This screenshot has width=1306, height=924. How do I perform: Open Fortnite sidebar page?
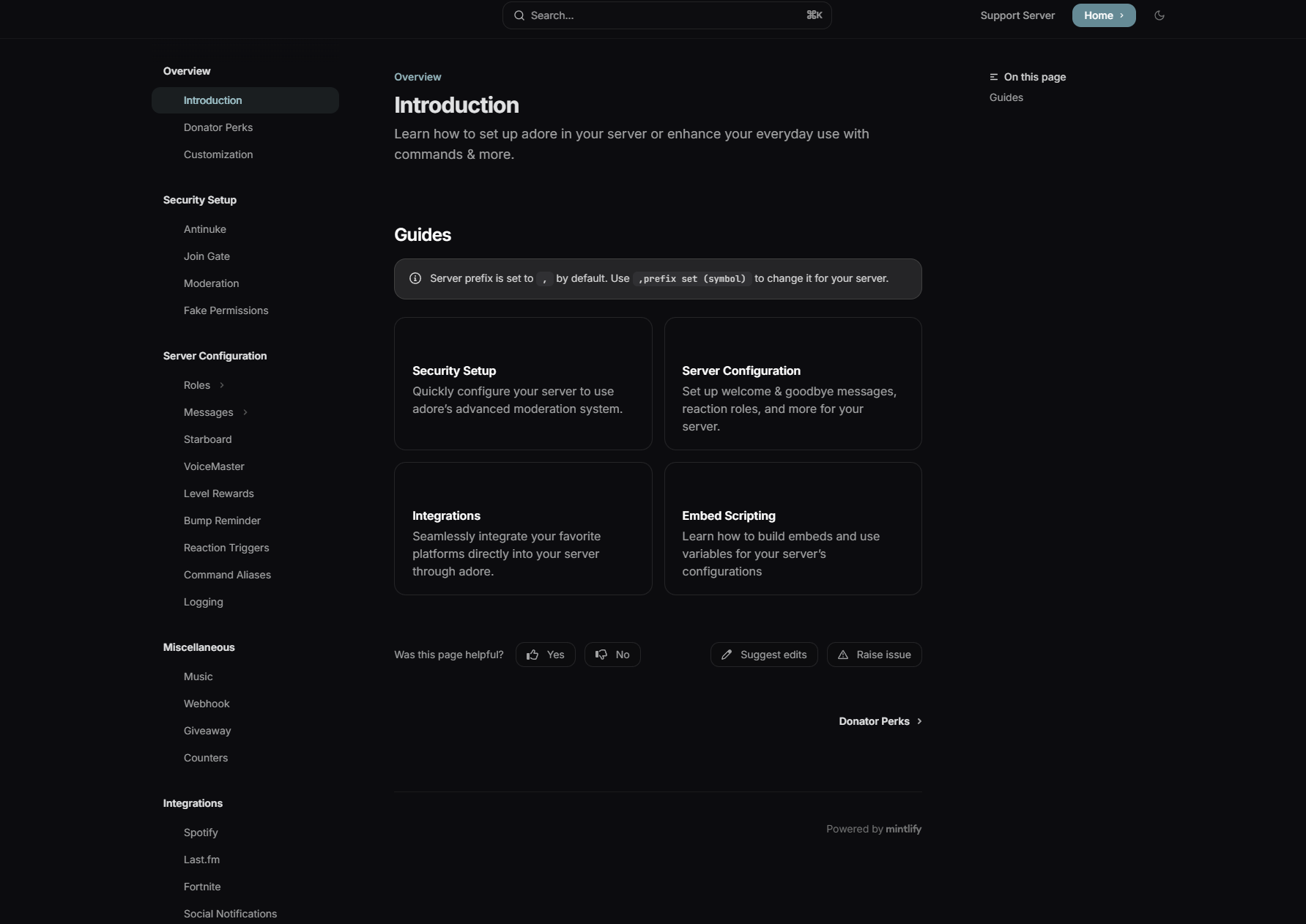tap(245, 887)
